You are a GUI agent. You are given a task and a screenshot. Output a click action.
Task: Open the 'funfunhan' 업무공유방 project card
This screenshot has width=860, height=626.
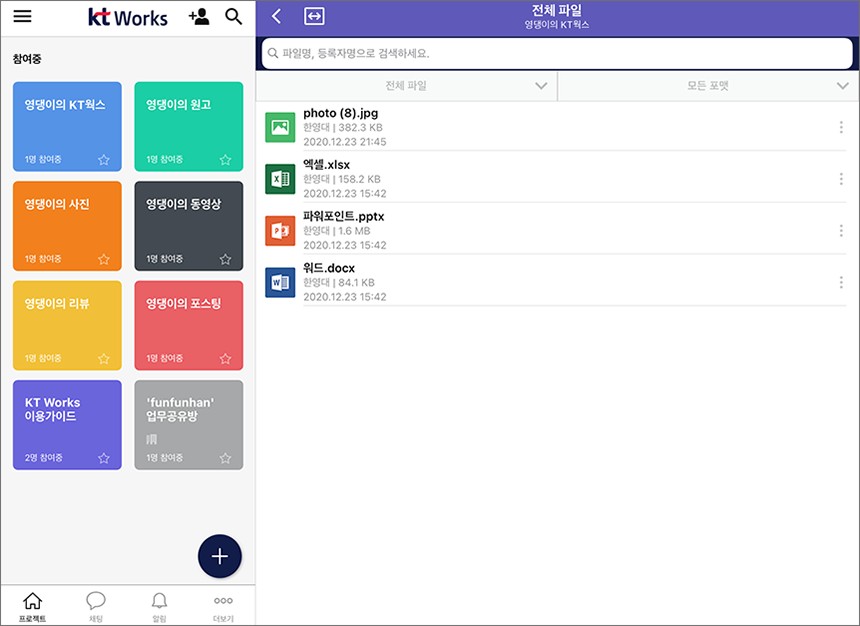tap(189, 425)
